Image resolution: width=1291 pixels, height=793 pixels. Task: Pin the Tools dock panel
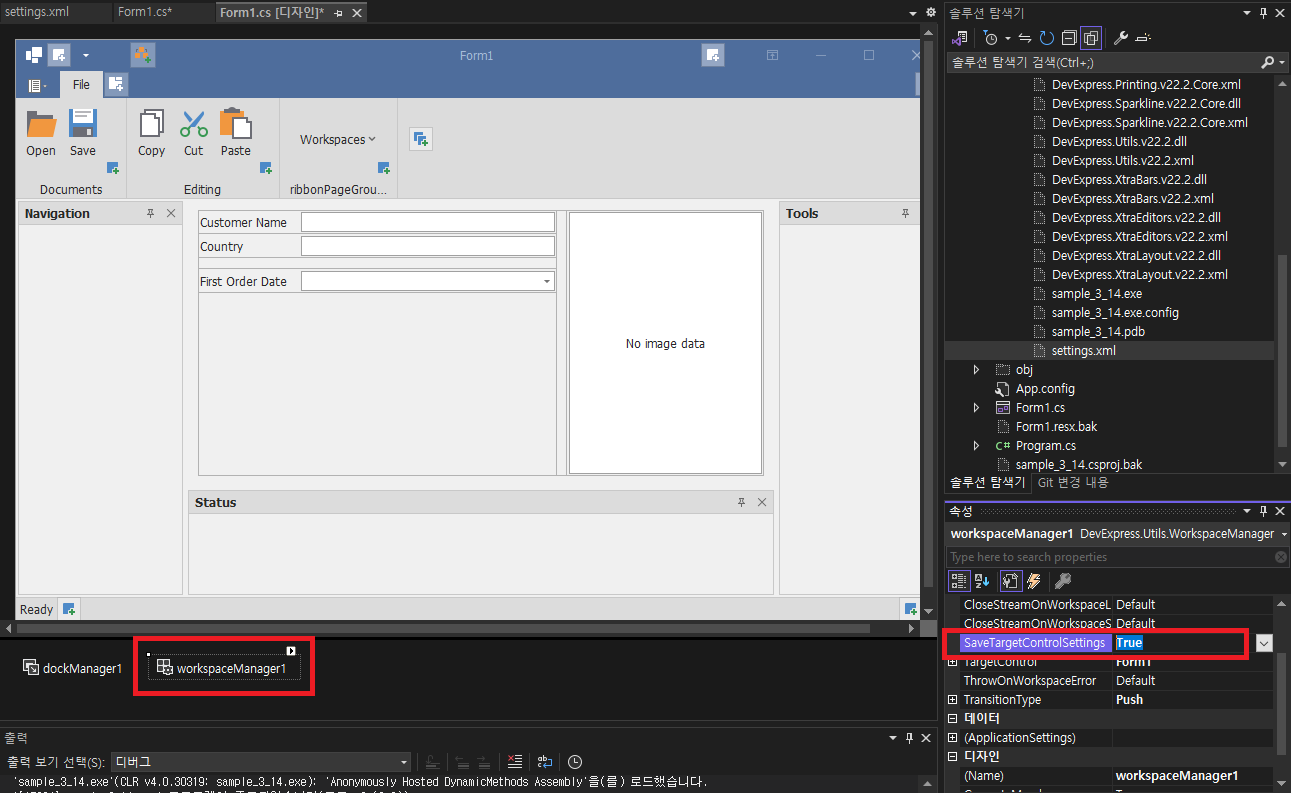(x=905, y=213)
